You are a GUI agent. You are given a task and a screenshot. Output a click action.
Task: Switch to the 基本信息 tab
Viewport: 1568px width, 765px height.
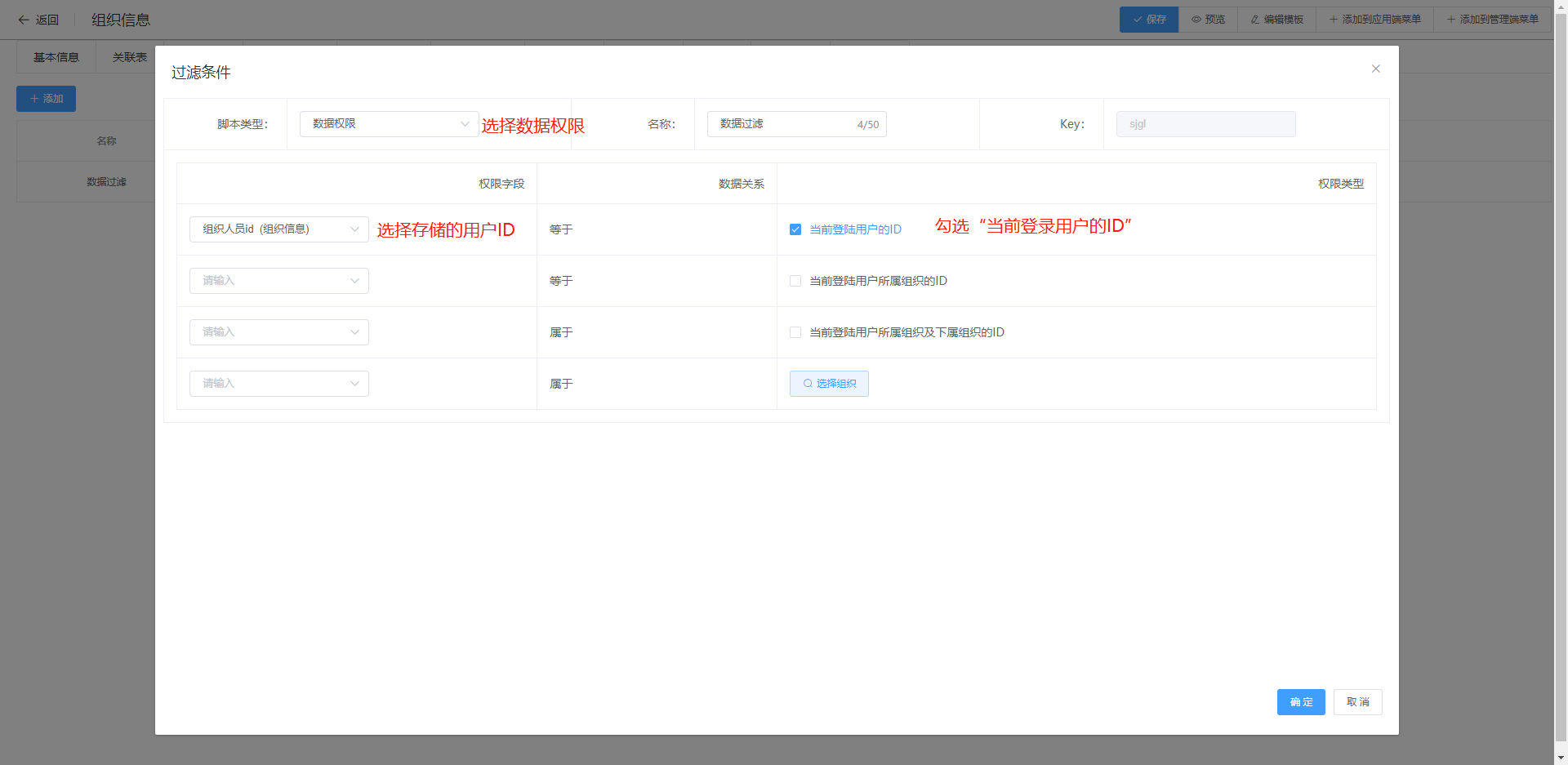pyautogui.click(x=56, y=57)
